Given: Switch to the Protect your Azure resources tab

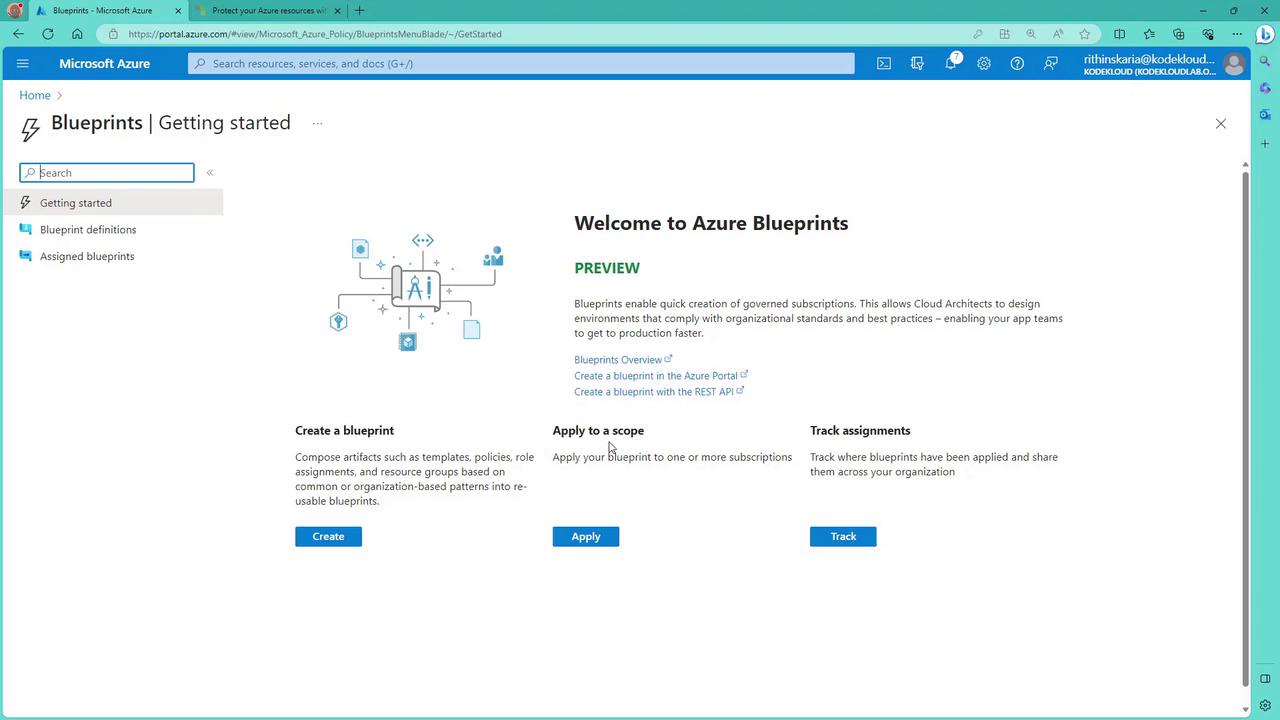Looking at the screenshot, I should [x=268, y=11].
